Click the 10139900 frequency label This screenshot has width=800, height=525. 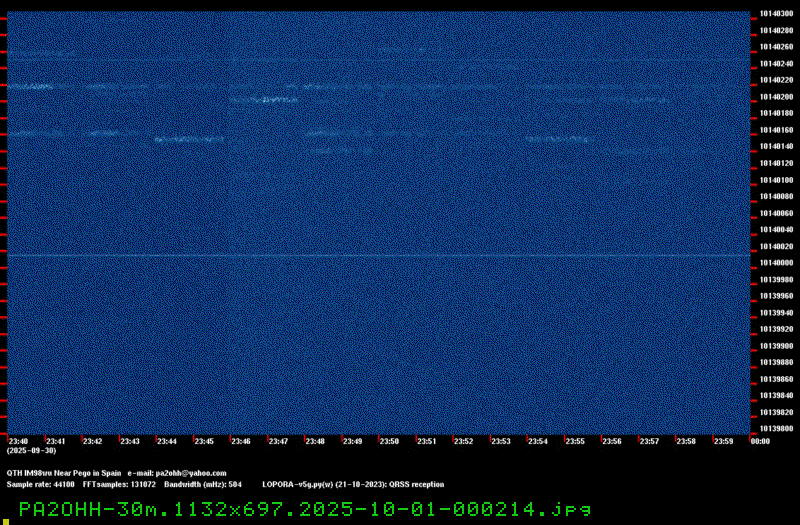(x=776, y=346)
